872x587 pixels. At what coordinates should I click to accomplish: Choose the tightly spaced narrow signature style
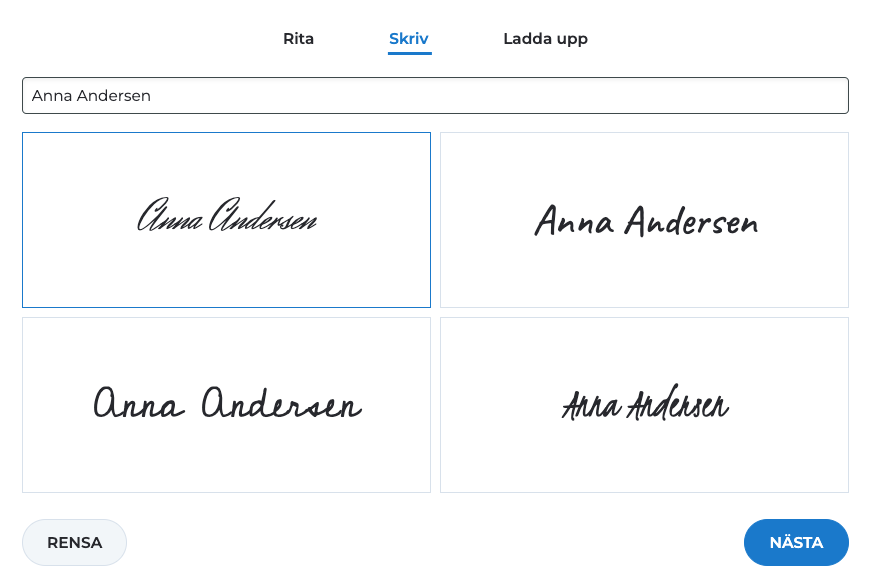[644, 405]
